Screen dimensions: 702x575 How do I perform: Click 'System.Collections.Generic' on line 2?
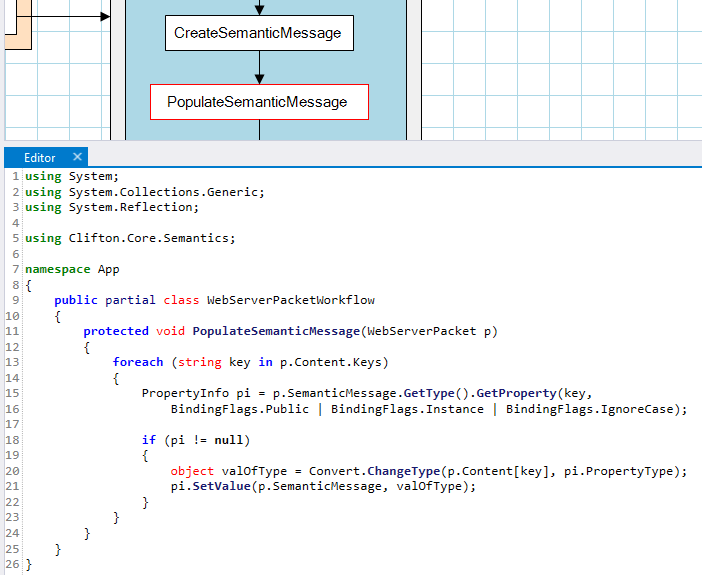click(x=164, y=192)
